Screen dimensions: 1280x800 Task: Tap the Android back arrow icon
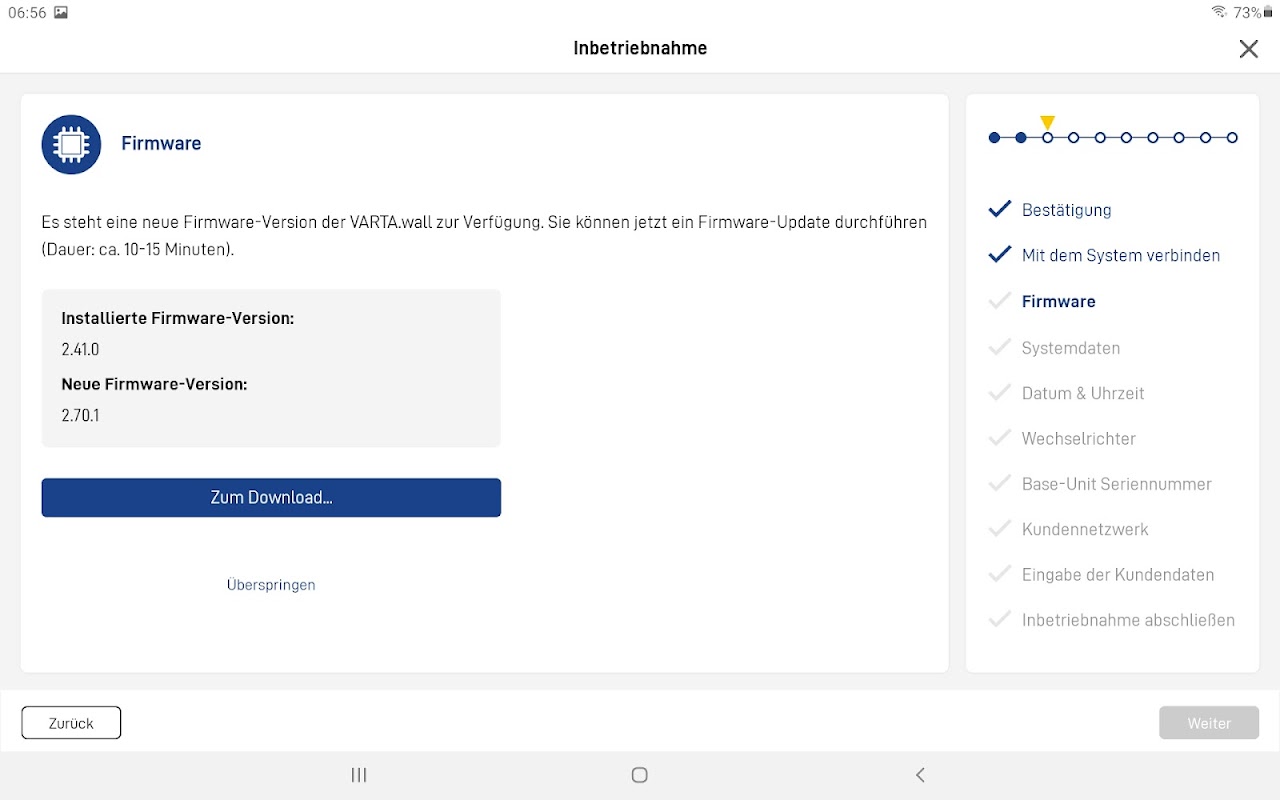920,775
